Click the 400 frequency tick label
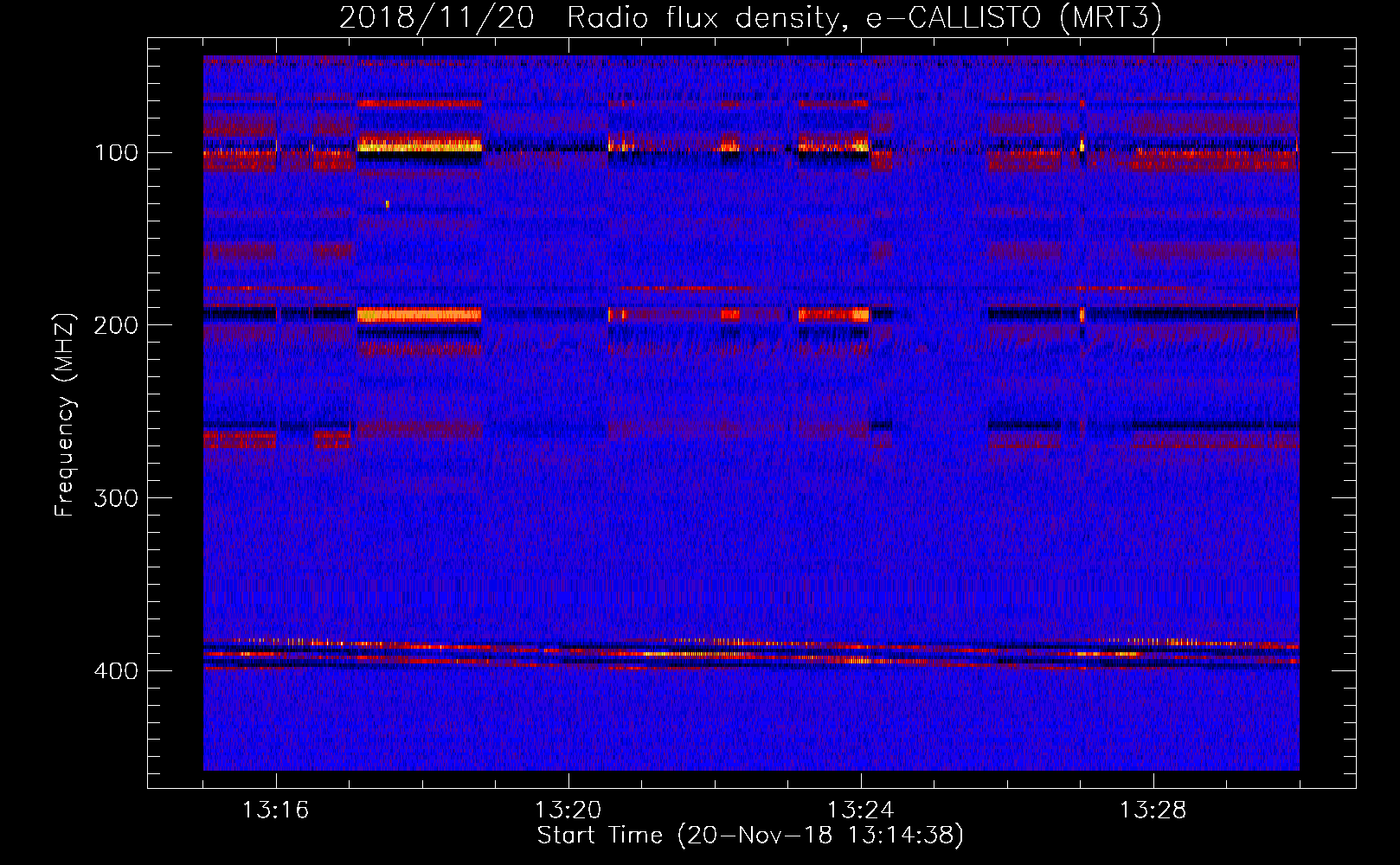1400x865 pixels. pos(116,671)
